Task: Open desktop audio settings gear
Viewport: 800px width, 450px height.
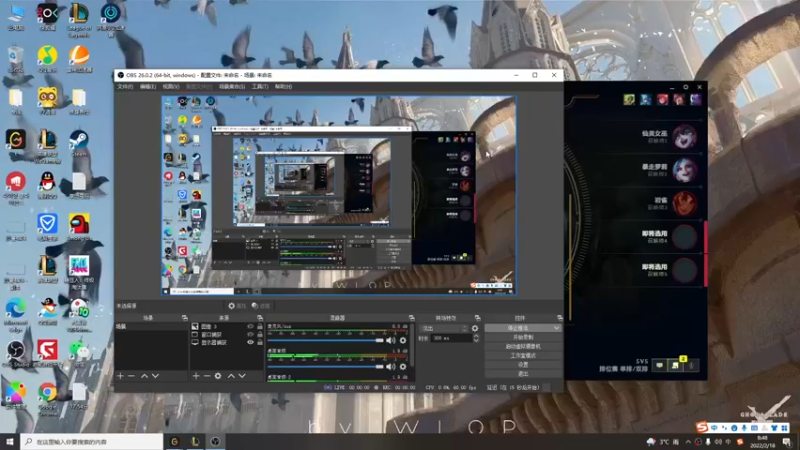Action: pos(403,366)
